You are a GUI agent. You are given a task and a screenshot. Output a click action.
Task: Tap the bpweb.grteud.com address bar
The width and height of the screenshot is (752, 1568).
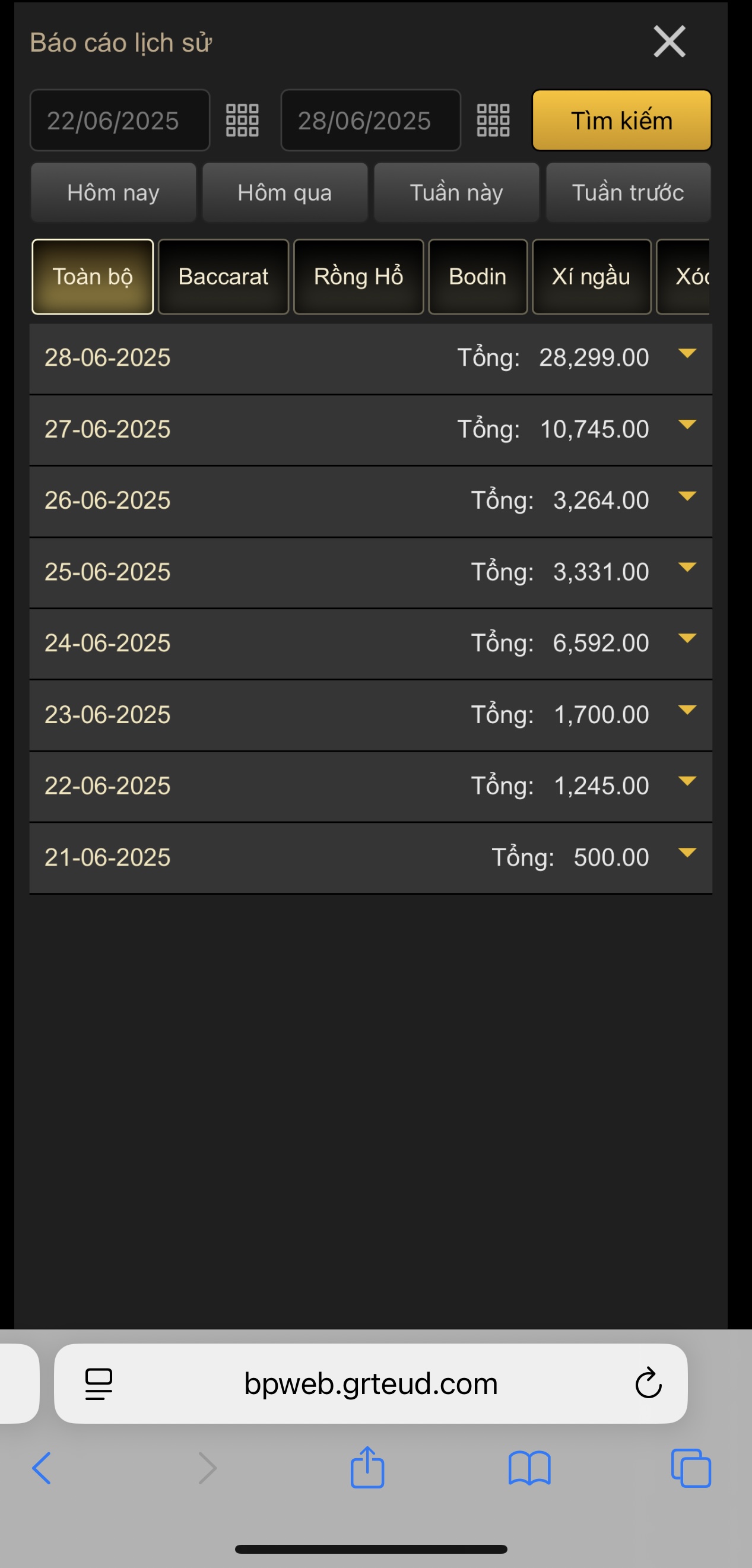[371, 1383]
